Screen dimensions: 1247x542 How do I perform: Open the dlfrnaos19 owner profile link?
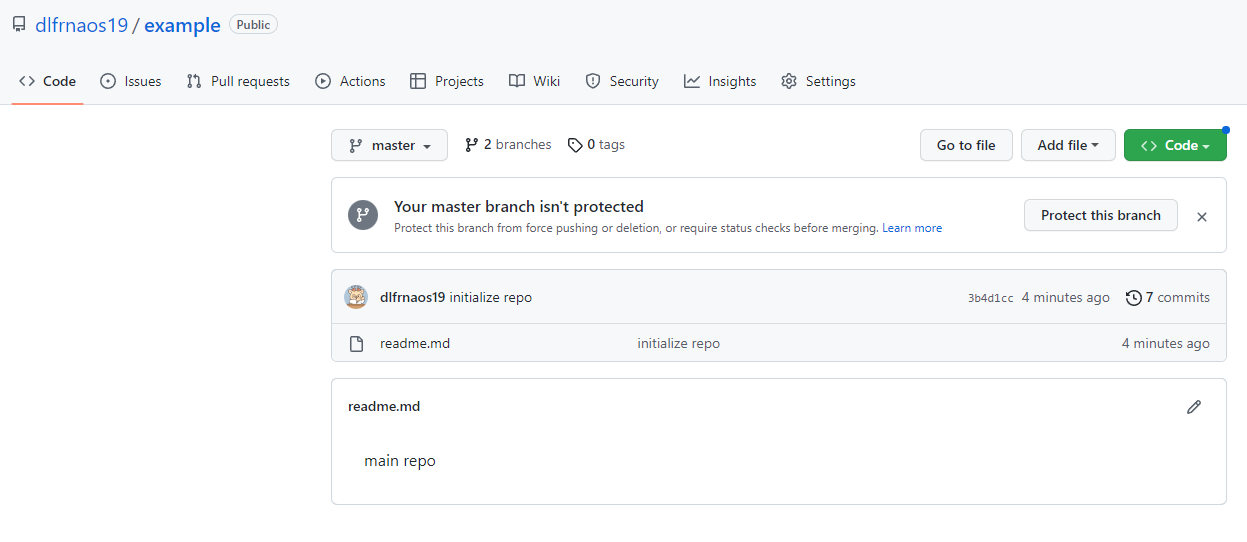[82, 25]
